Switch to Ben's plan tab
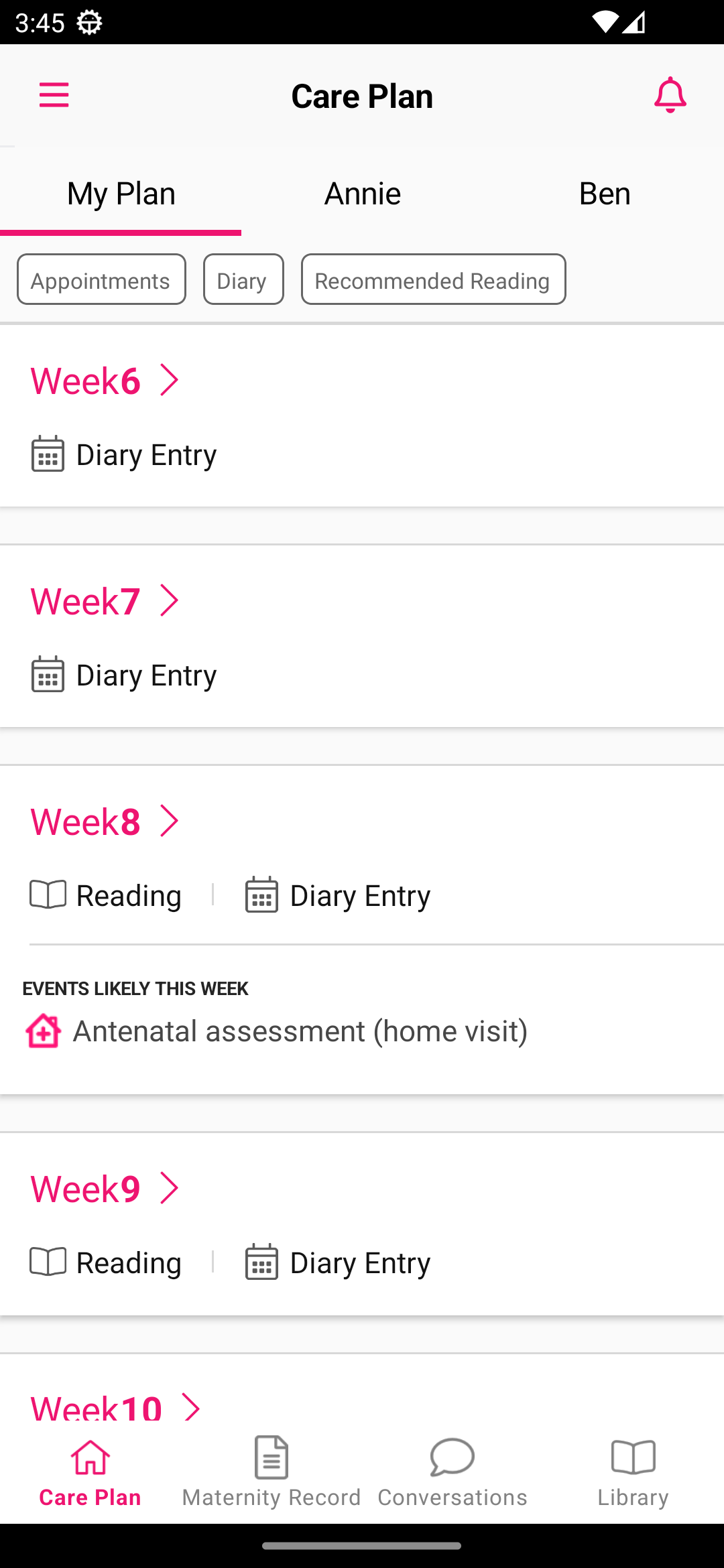Screen dimensions: 724x1568 (604, 192)
